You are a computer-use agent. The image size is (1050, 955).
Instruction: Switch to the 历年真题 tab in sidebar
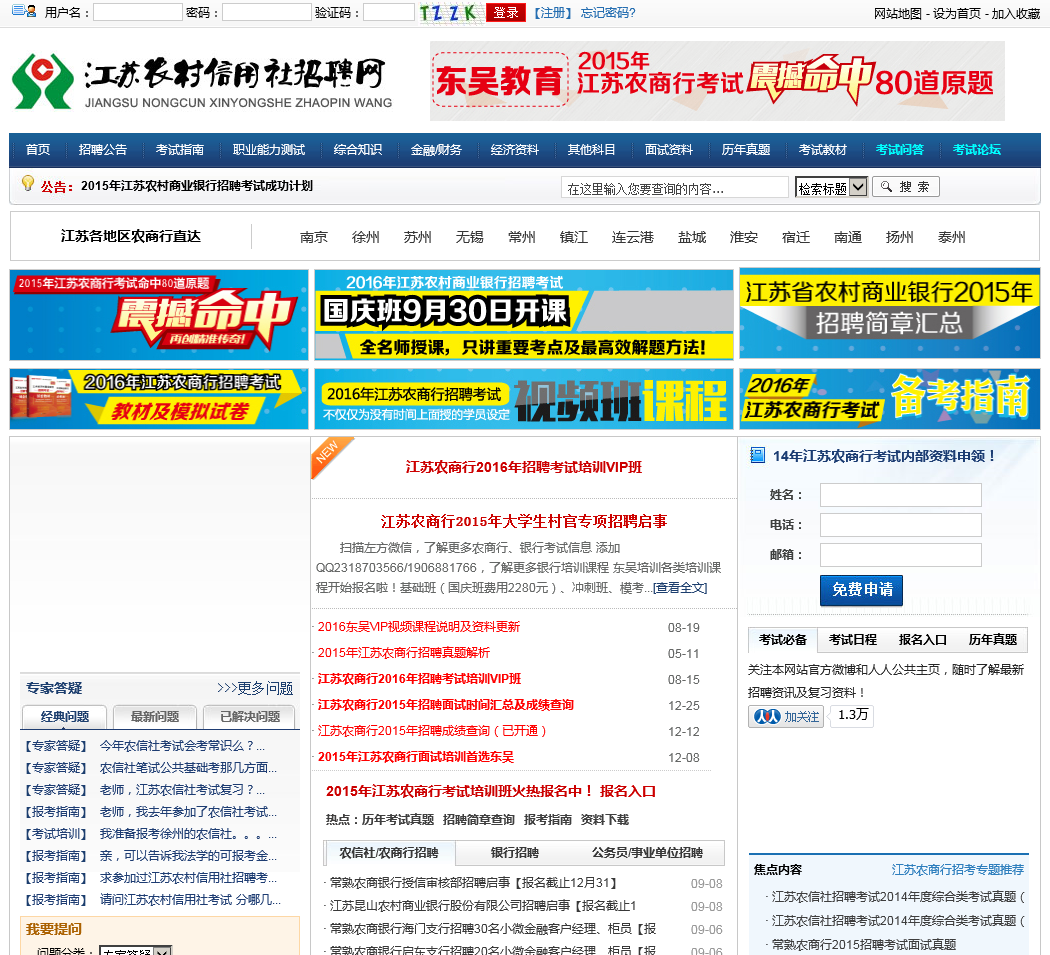[x=992, y=640]
